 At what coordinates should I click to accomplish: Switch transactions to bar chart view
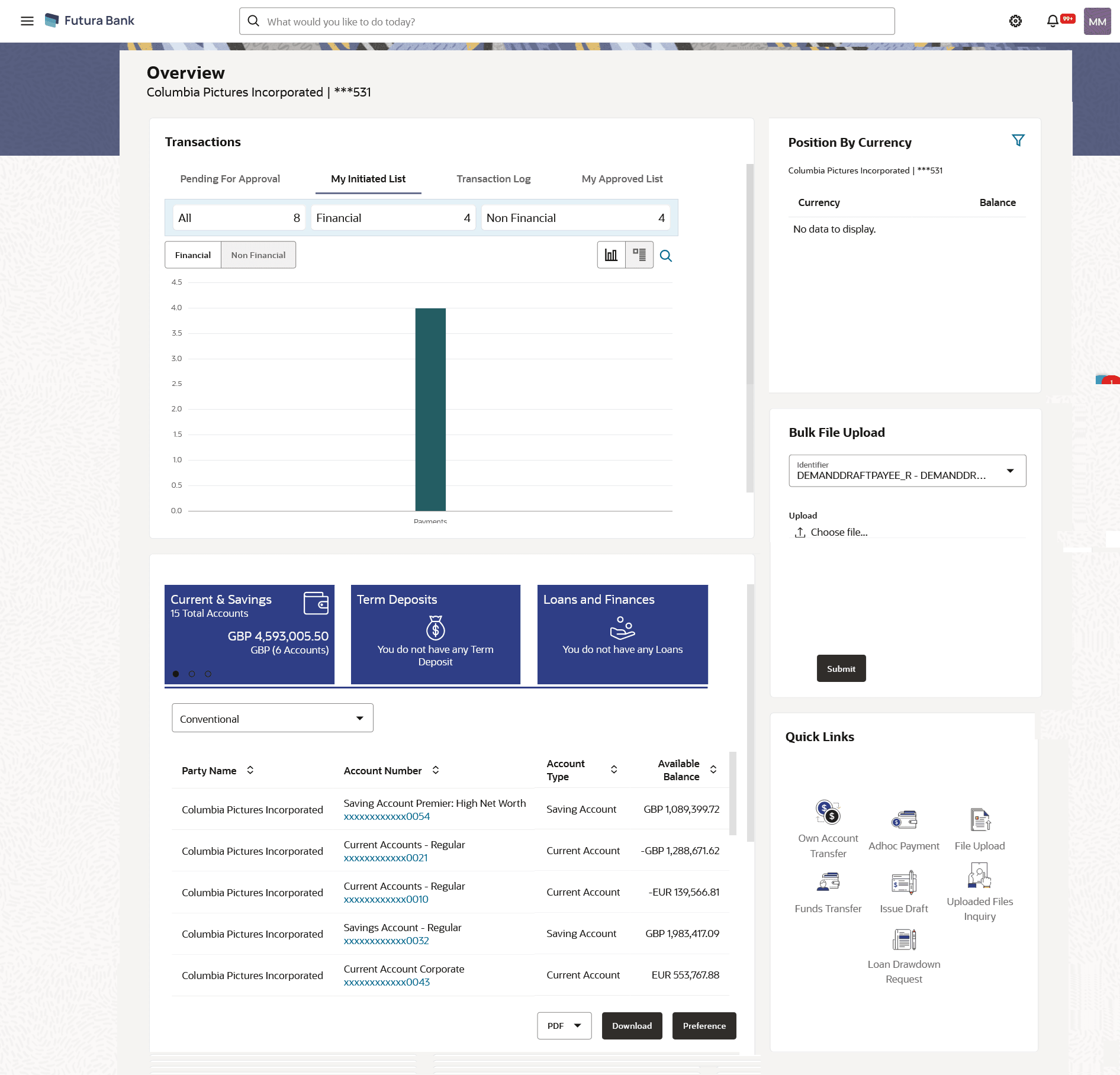point(611,255)
